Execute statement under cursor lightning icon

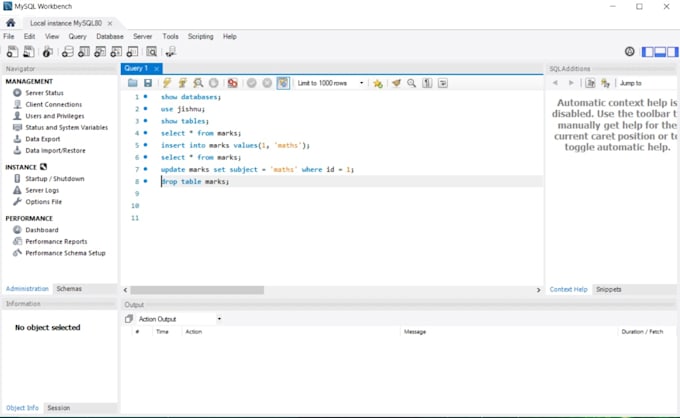pos(183,83)
